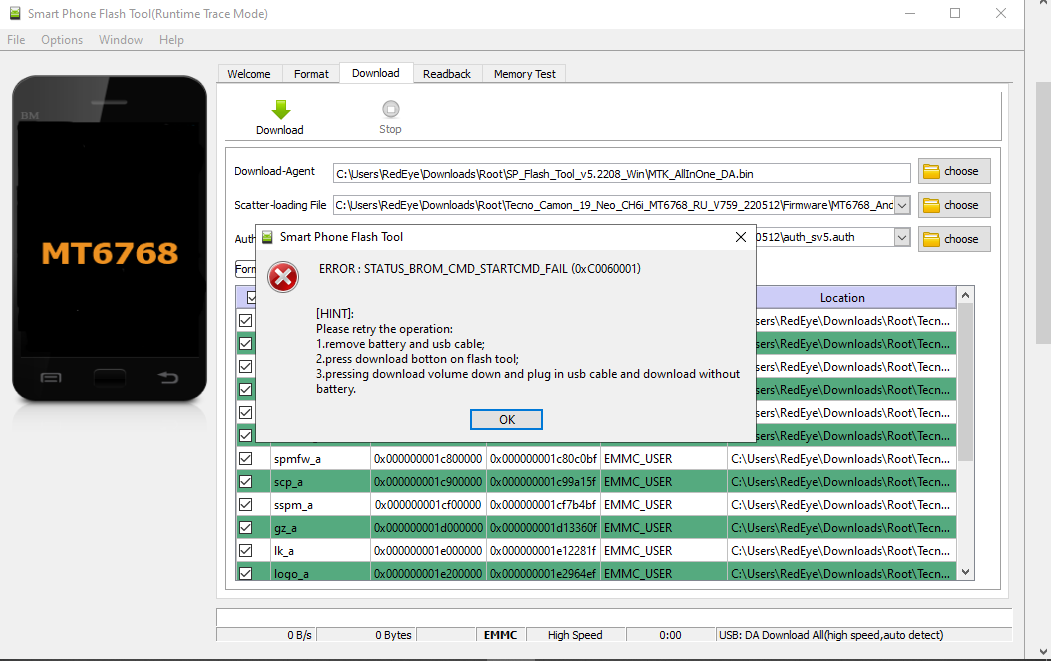Click EMMC_USER region in spmfw_a row

[x=638, y=459]
